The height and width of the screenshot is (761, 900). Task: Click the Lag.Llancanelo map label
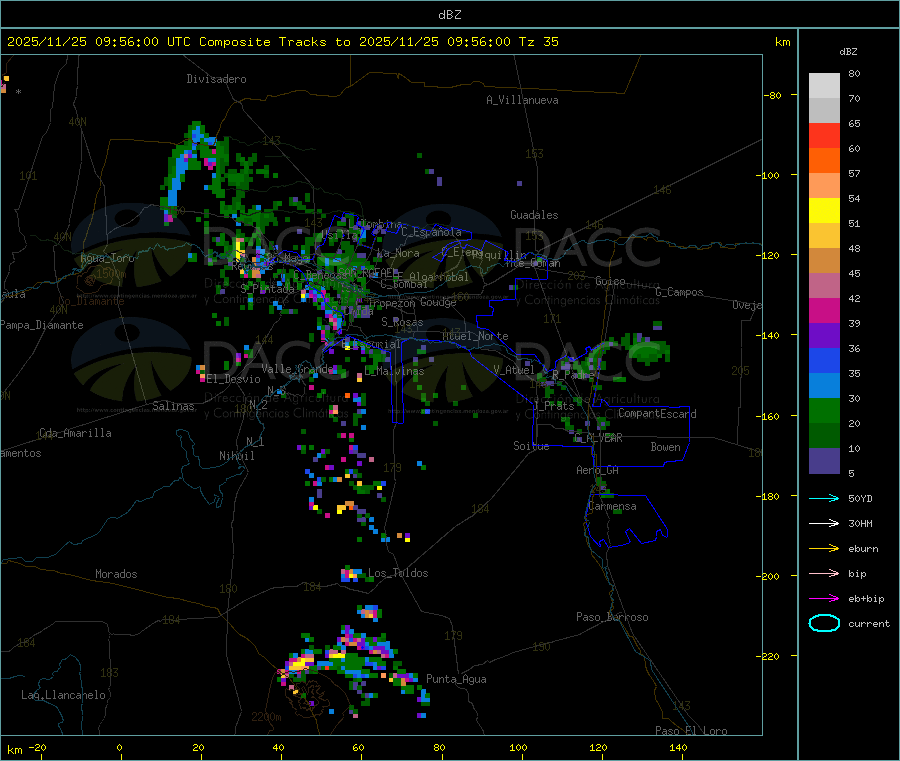pyautogui.click(x=63, y=695)
